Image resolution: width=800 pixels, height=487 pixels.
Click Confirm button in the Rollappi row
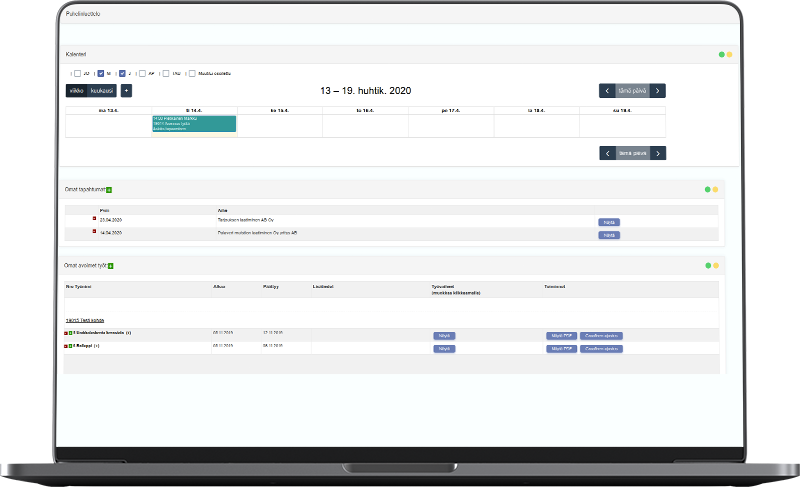click(x=602, y=349)
